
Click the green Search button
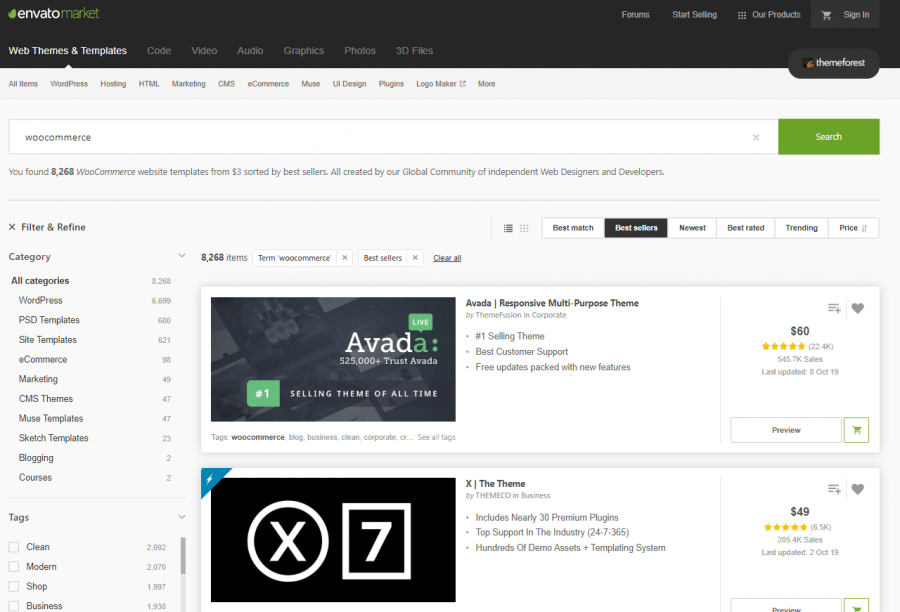coord(828,136)
